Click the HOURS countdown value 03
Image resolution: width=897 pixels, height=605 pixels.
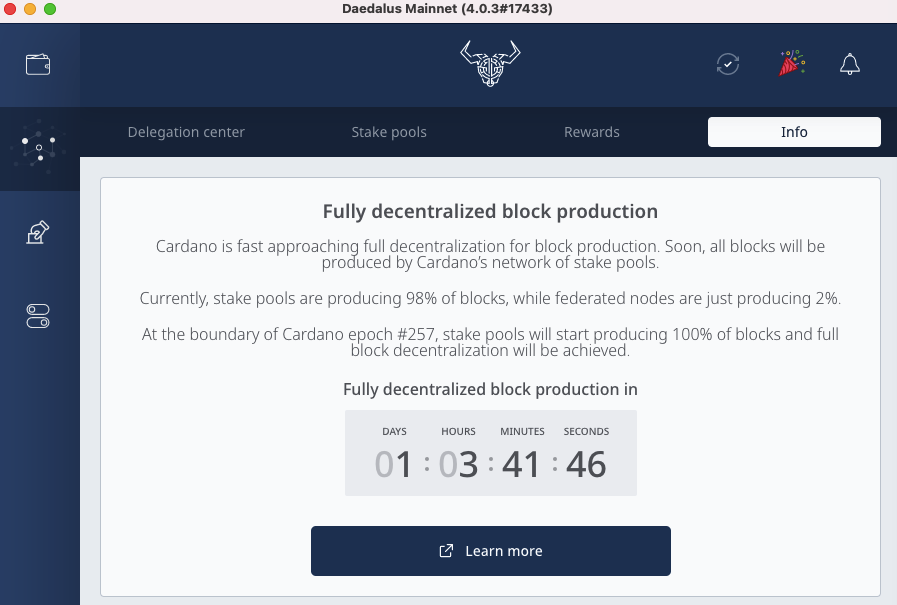pyautogui.click(x=458, y=464)
